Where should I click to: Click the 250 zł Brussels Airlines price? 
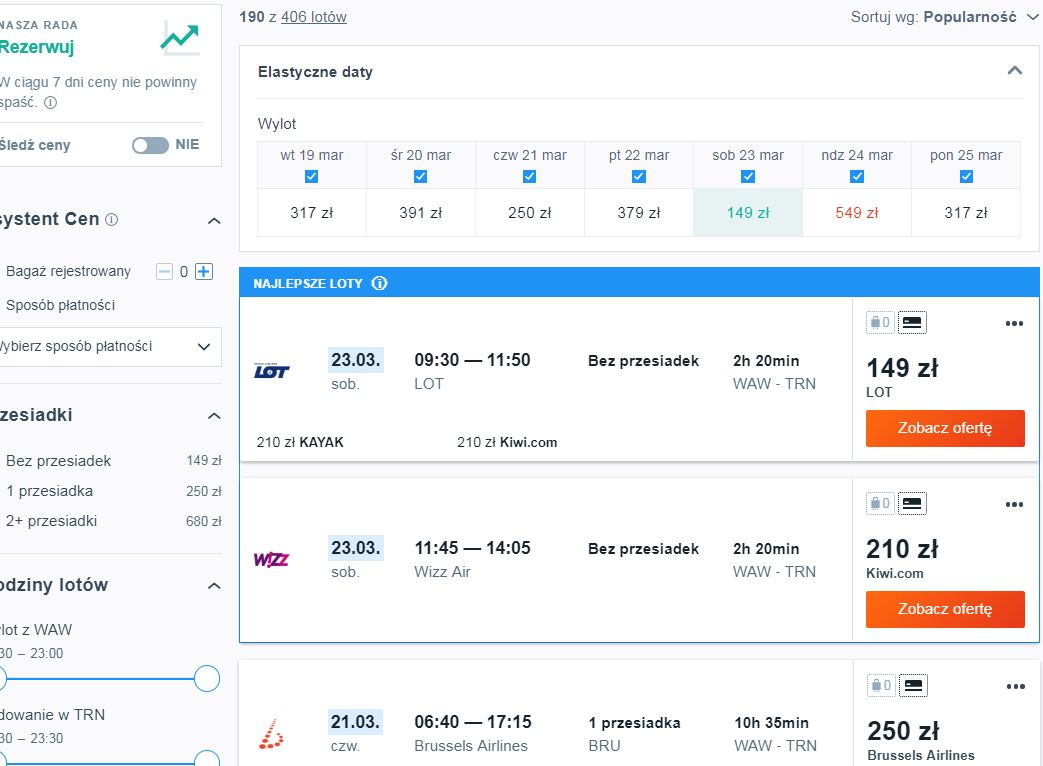point(903,731)
